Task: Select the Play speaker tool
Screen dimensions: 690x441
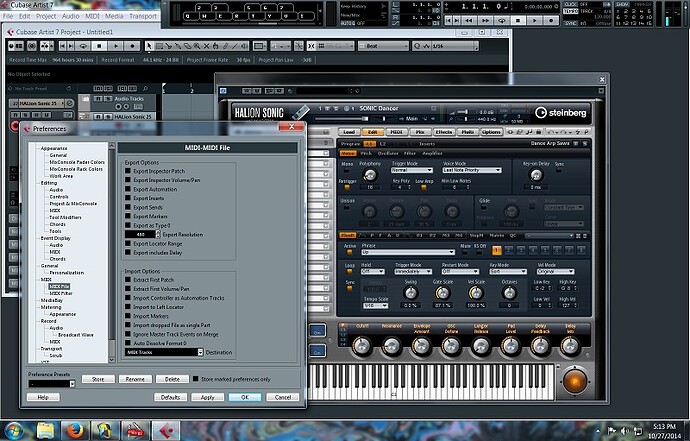Action: click(244, 46)
